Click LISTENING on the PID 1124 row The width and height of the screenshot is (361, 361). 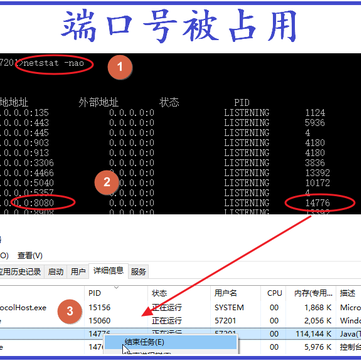pos(246,112)
